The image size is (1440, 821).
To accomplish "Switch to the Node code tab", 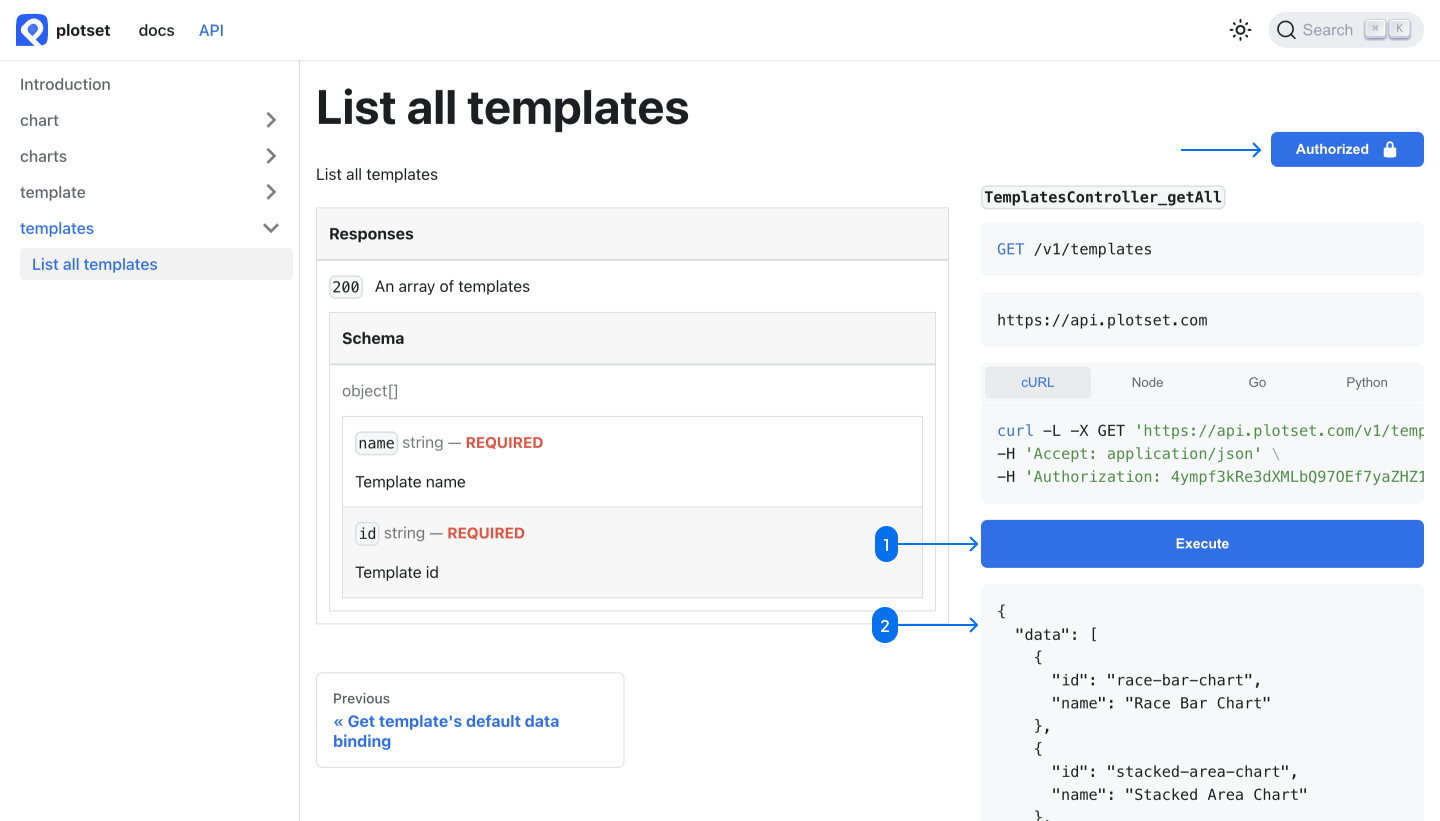I will [1147, 382].
